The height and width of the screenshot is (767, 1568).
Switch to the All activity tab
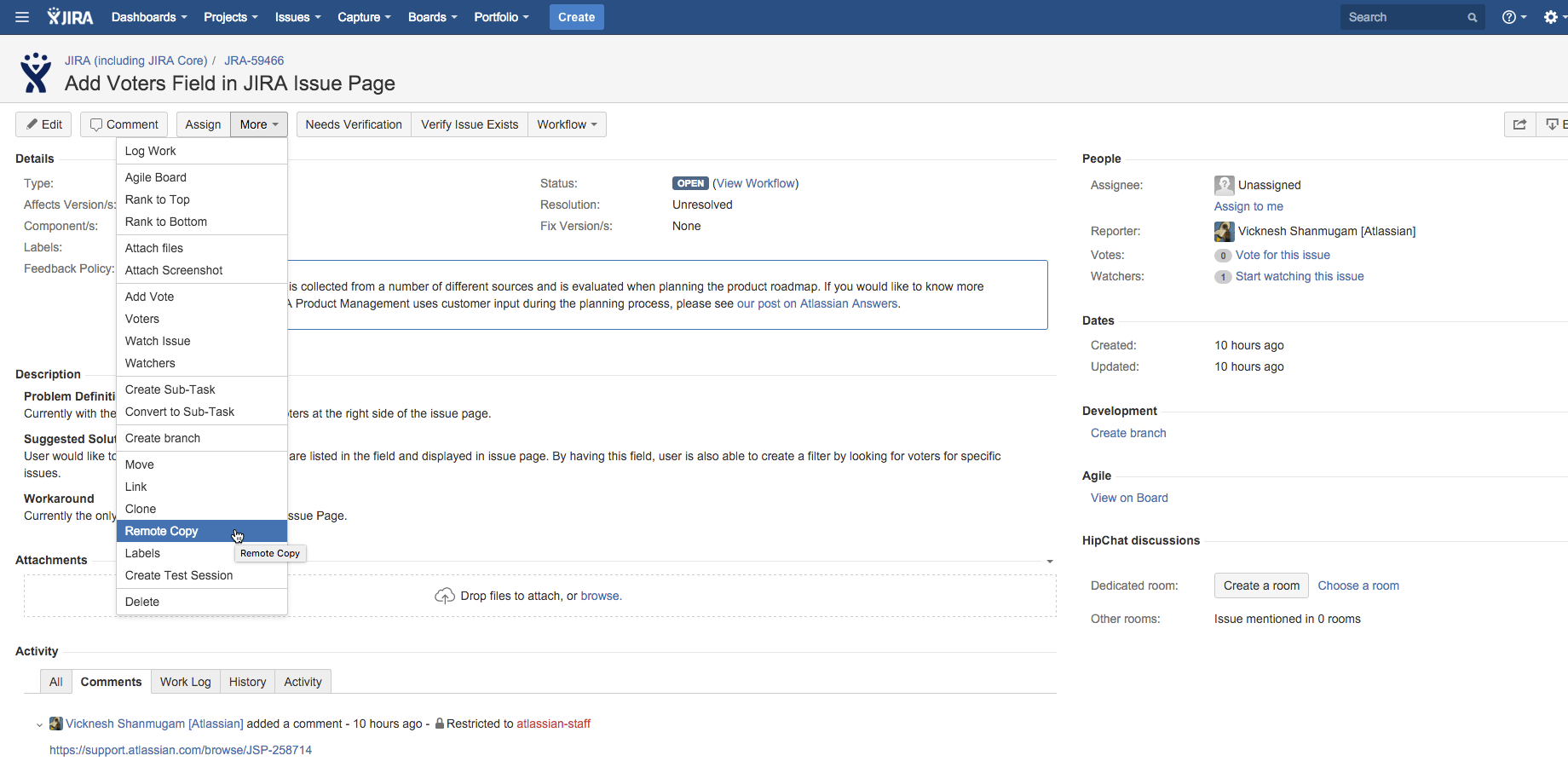pos(56,682)
